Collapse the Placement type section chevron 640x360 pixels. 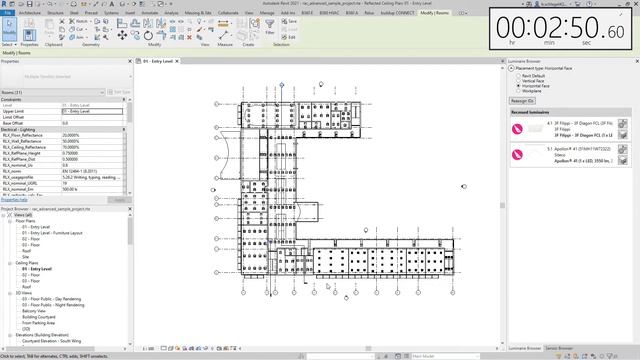(x=511, y=68)
